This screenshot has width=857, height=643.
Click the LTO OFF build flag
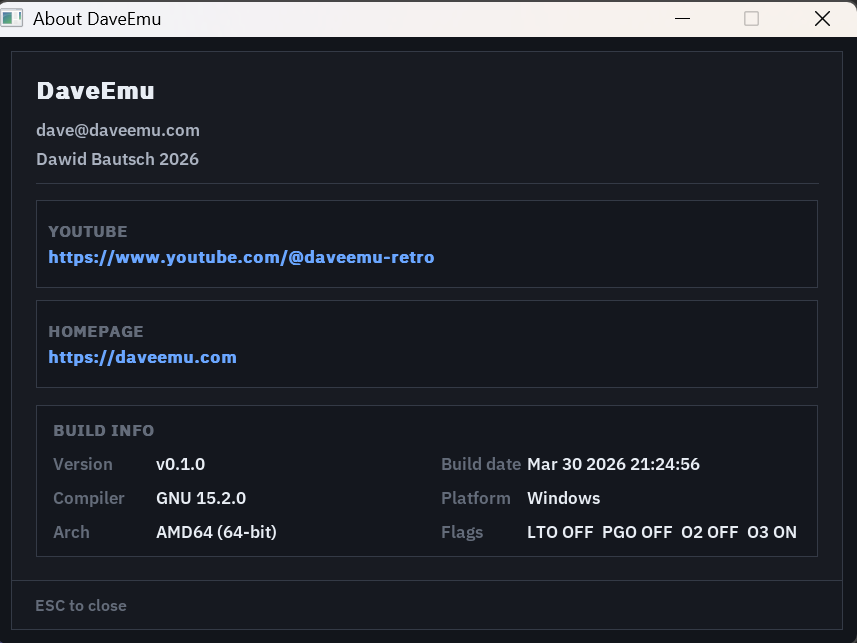560,532
